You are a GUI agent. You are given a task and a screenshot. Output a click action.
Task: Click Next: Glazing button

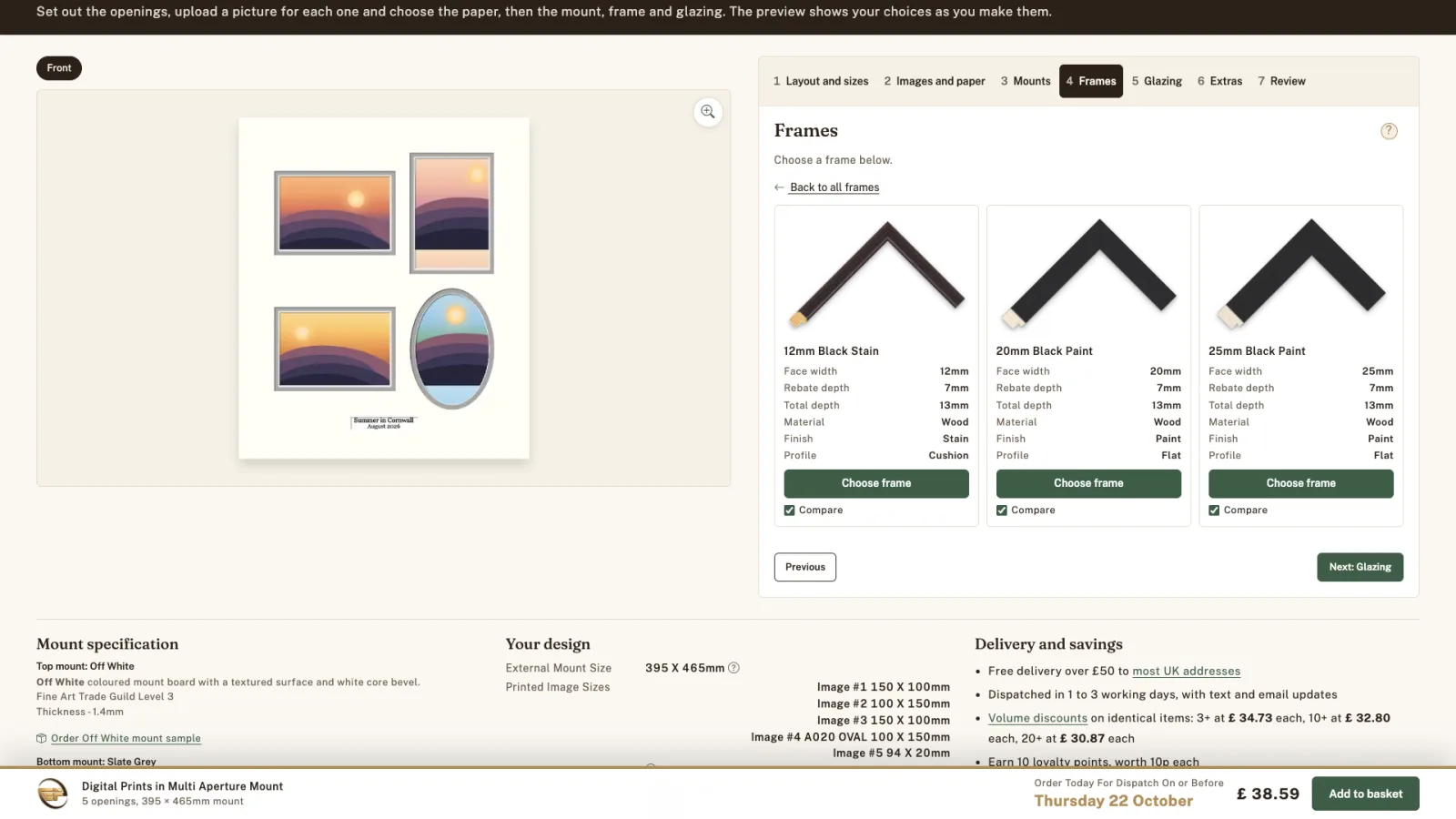click(1360, 567)
